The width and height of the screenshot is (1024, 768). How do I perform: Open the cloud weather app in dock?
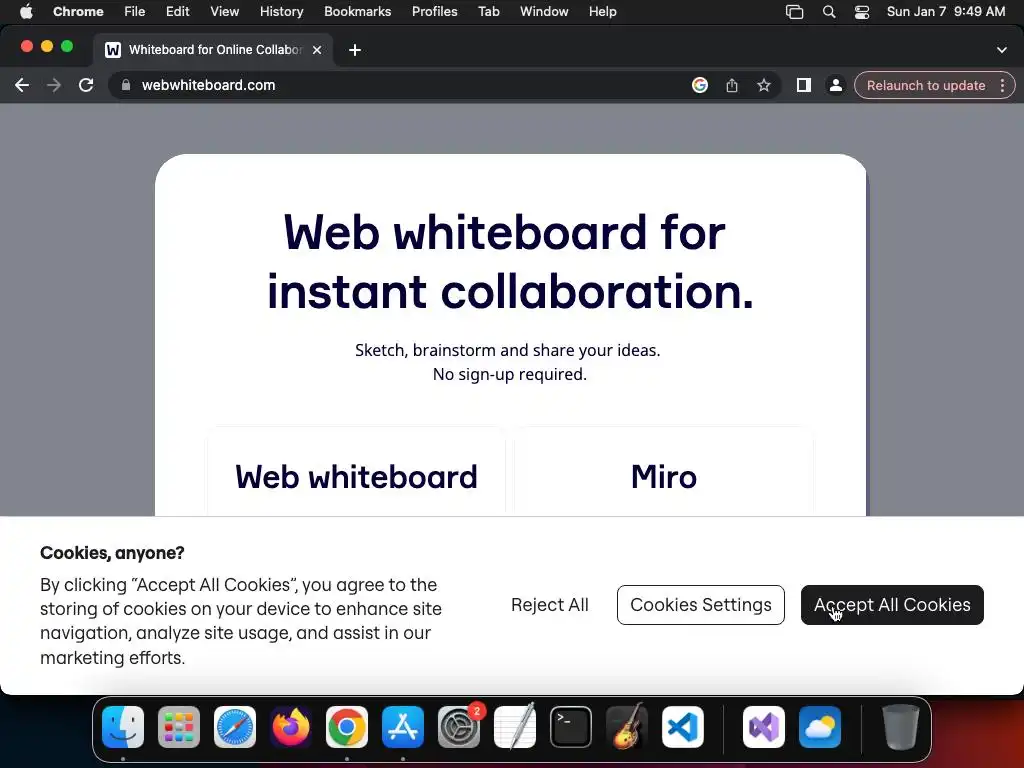click(x=820, y=727)
